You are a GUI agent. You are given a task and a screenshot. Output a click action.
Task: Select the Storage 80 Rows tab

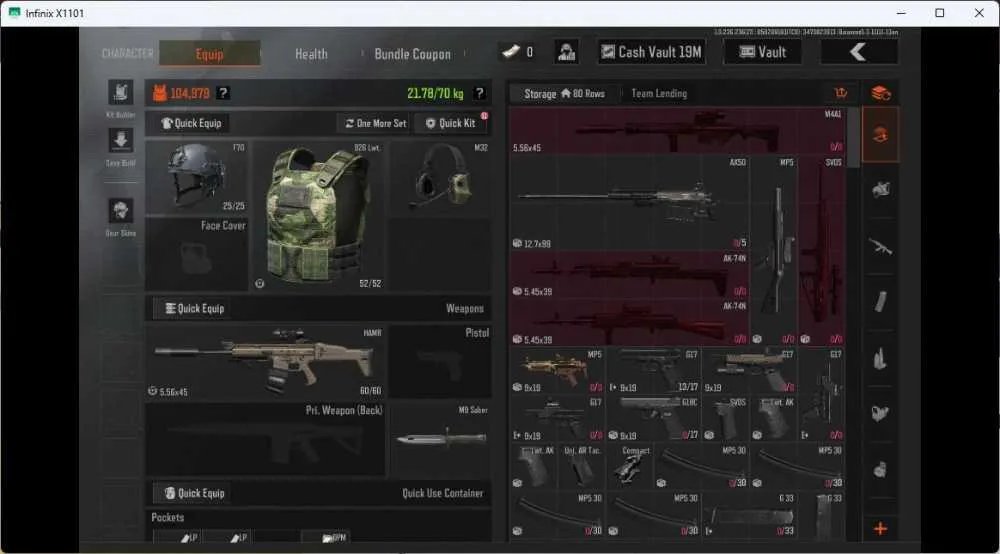[x=564, y=94]
